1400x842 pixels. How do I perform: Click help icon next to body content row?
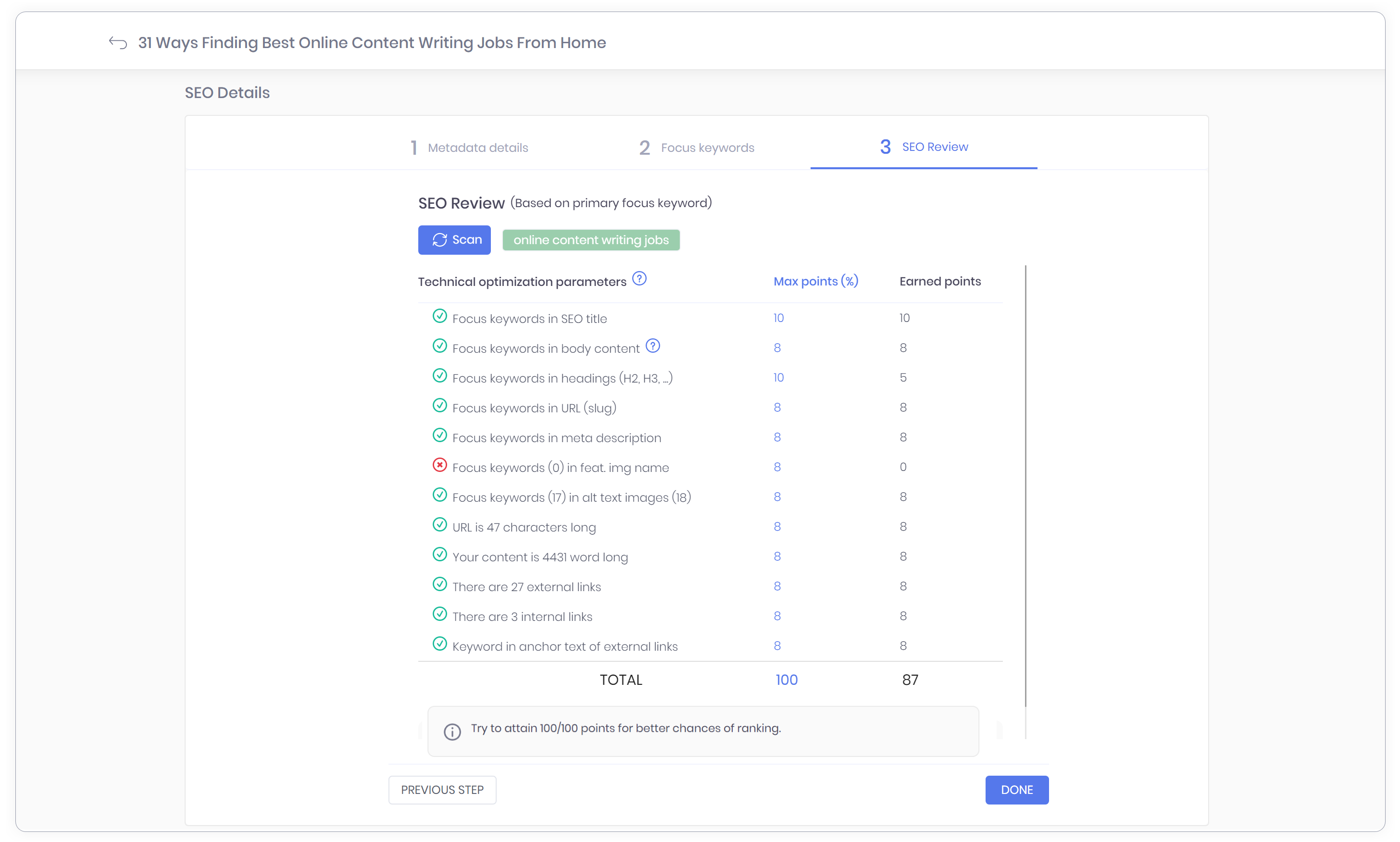[652, 346]
